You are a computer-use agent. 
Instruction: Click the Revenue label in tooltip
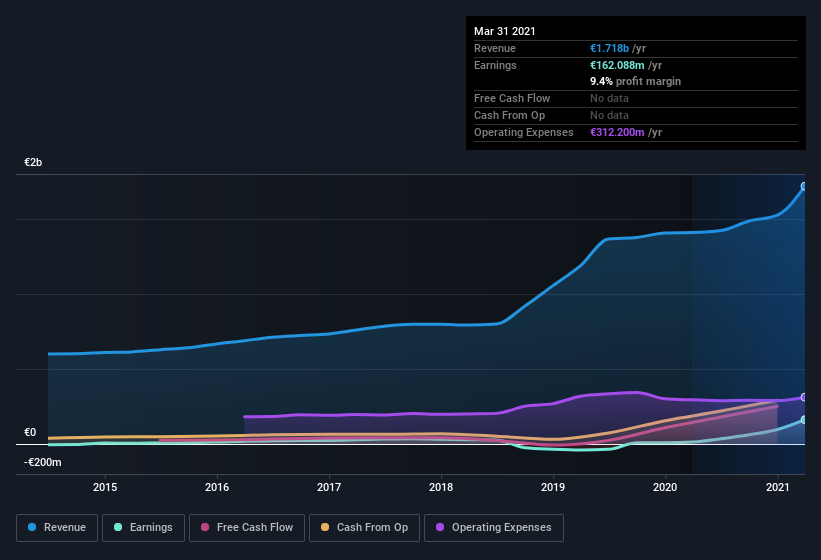[x=495, y=48]
